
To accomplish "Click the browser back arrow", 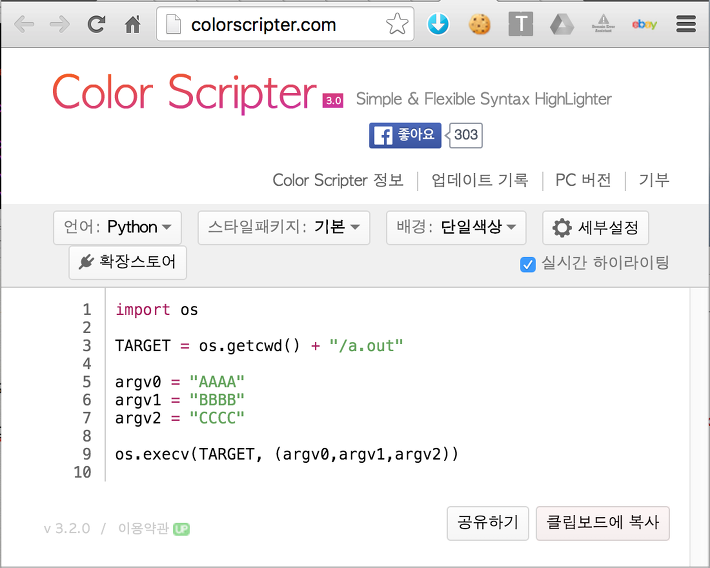I will pos(24,24).
